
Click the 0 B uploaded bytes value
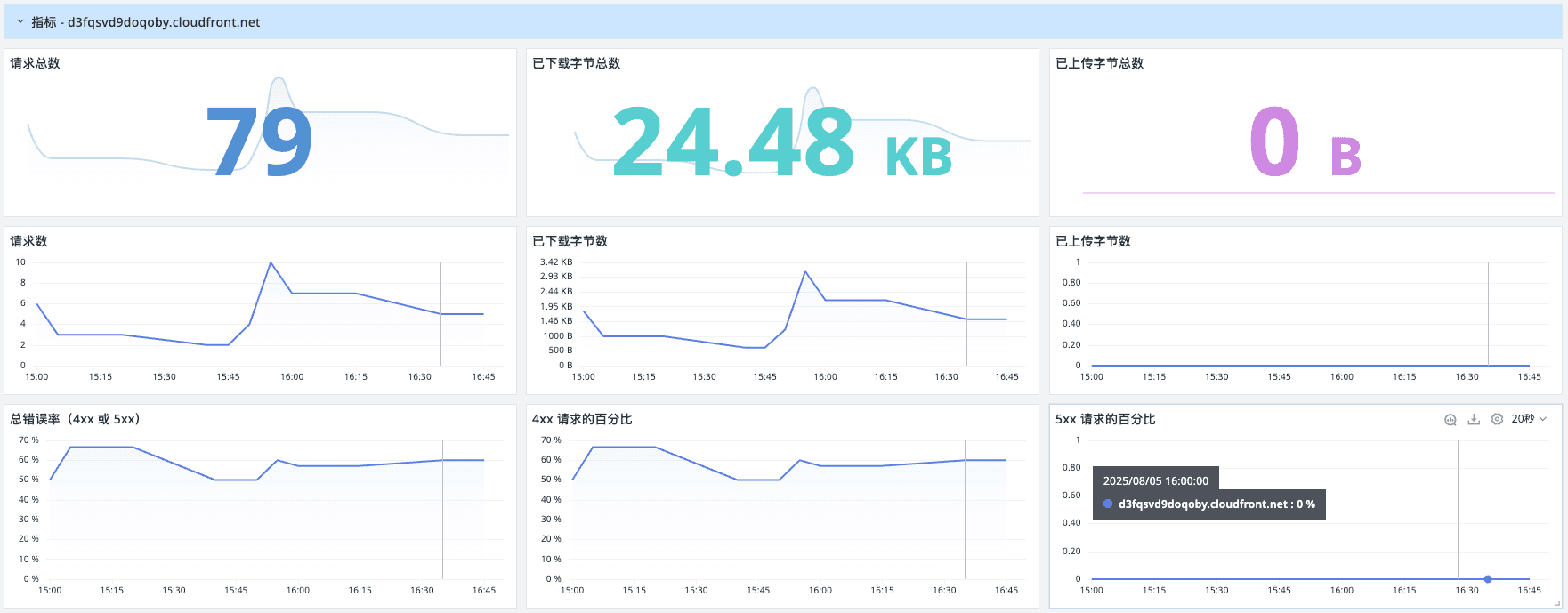[1304, 142]
